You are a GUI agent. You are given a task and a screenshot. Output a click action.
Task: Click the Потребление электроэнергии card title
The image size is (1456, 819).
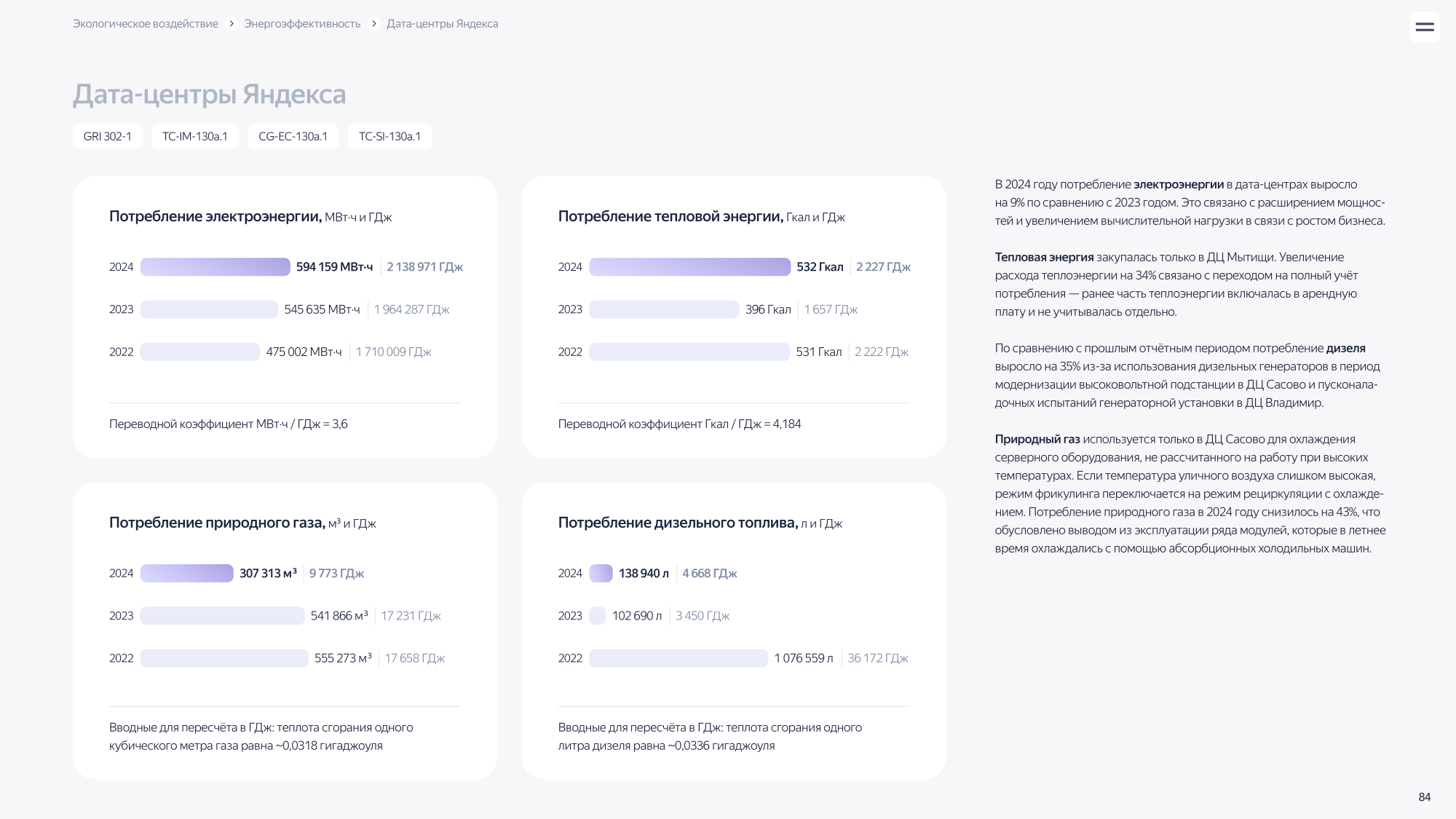tap(215, 216)
